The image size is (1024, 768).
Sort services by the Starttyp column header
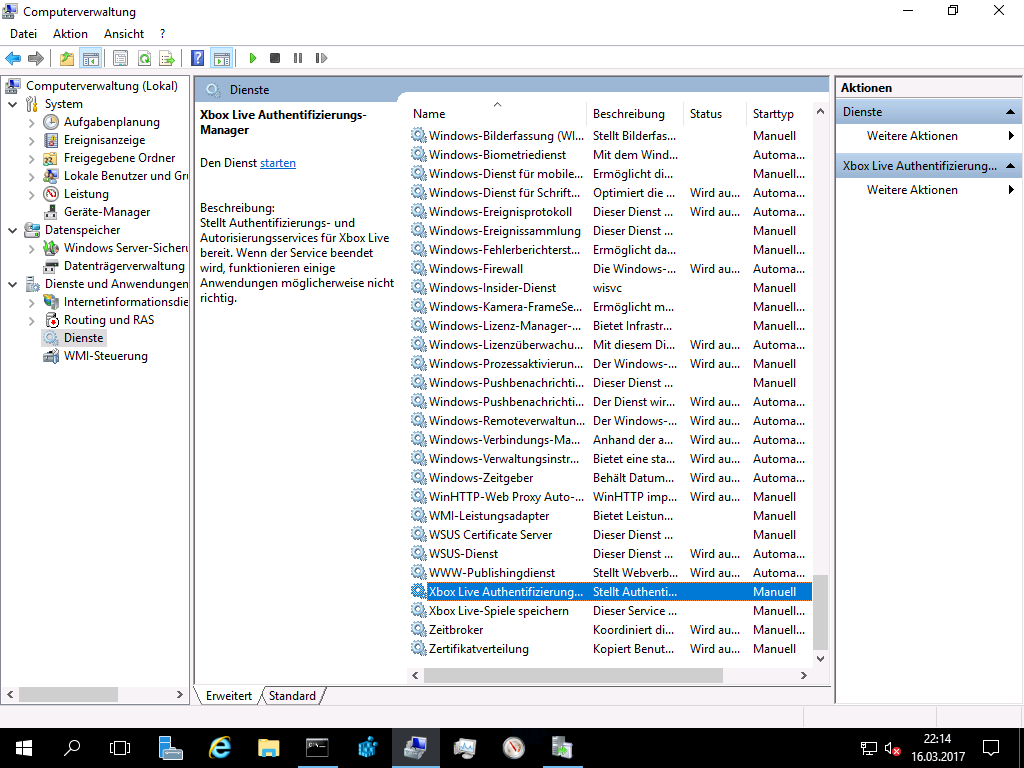click(773, 114)
